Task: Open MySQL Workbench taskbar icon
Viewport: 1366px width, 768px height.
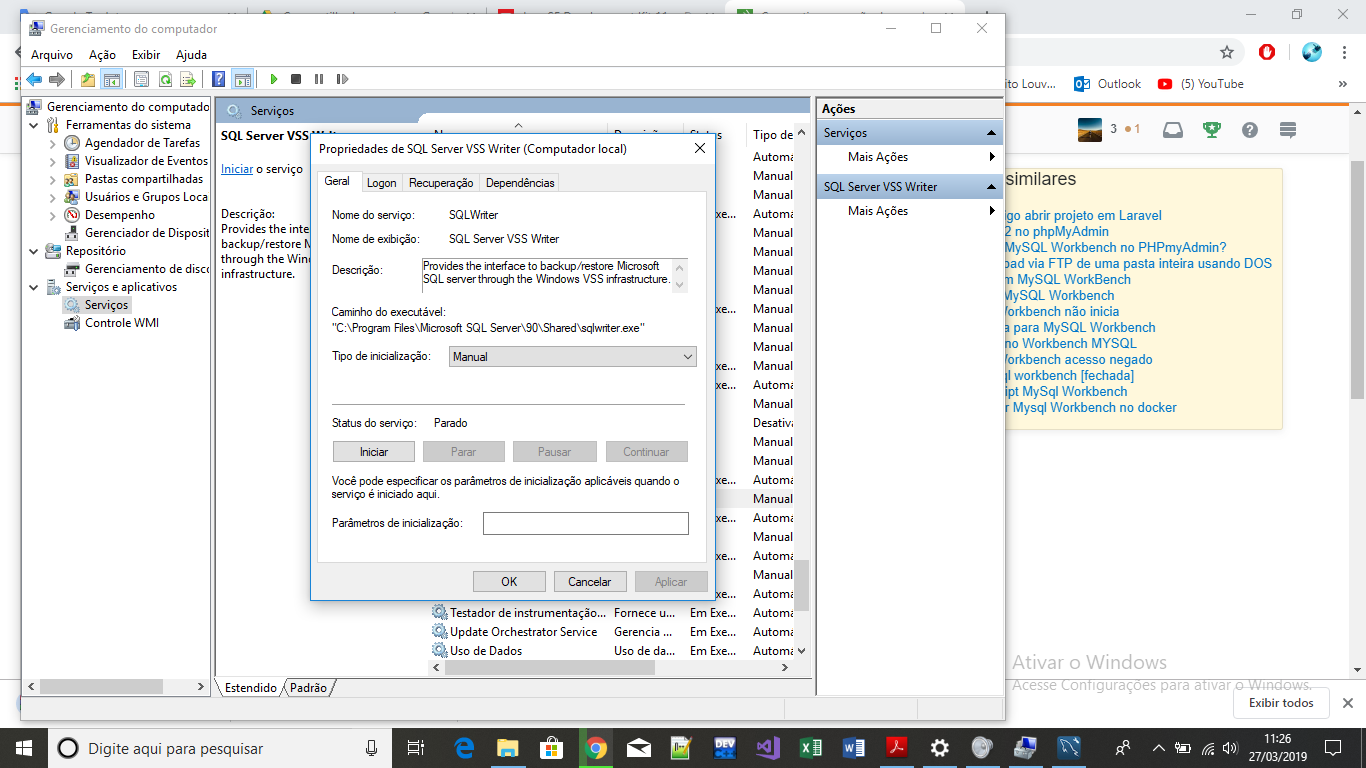Action: click(1070, 748)
